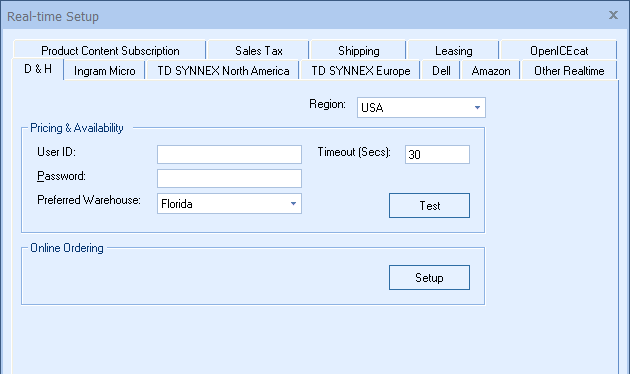Viewport: 630px width, 374px height.
Task: Click the Test button
Action: (429, 206)
